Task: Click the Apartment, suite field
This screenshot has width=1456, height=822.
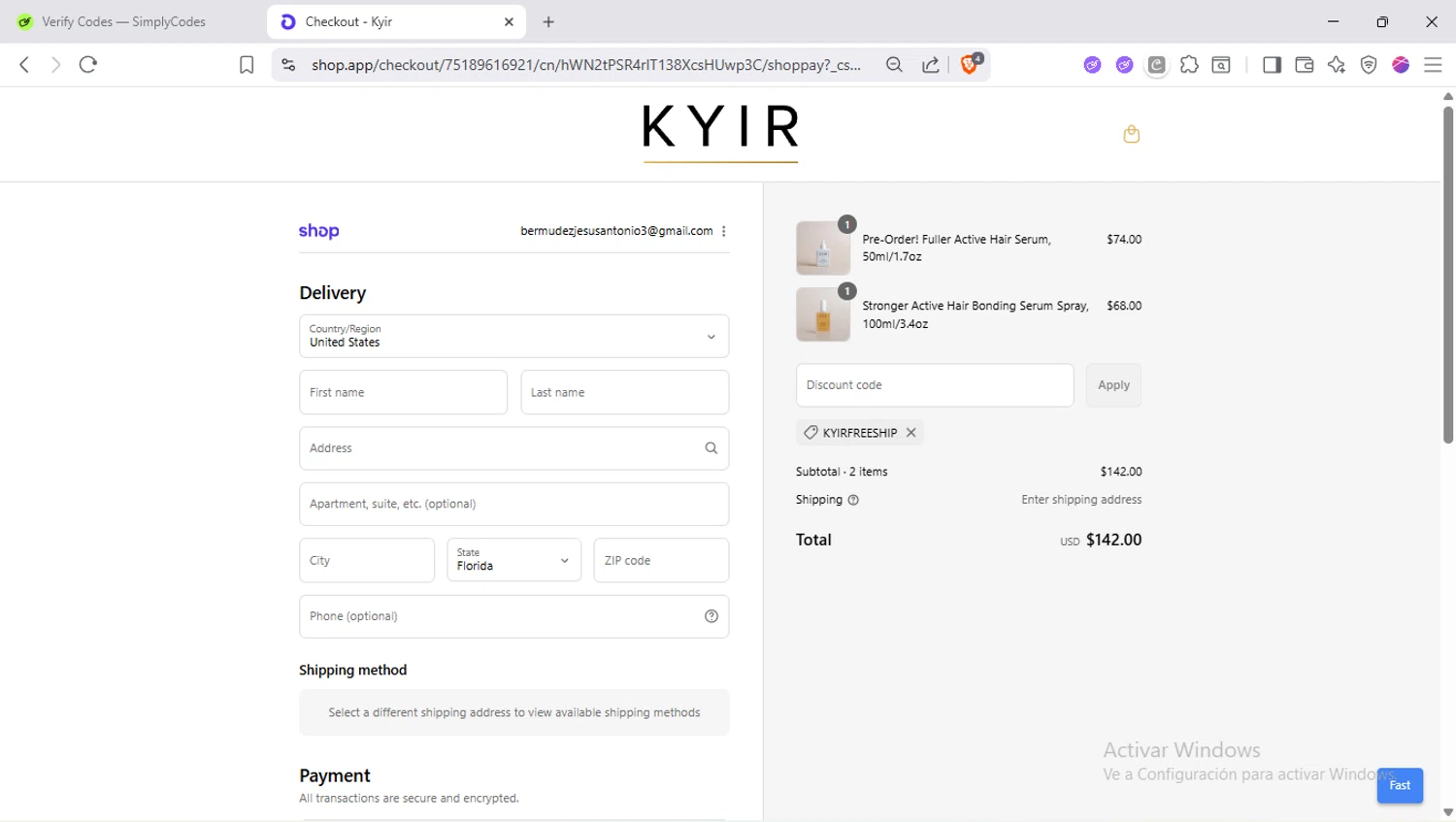Action: click(x=514, y=504)
